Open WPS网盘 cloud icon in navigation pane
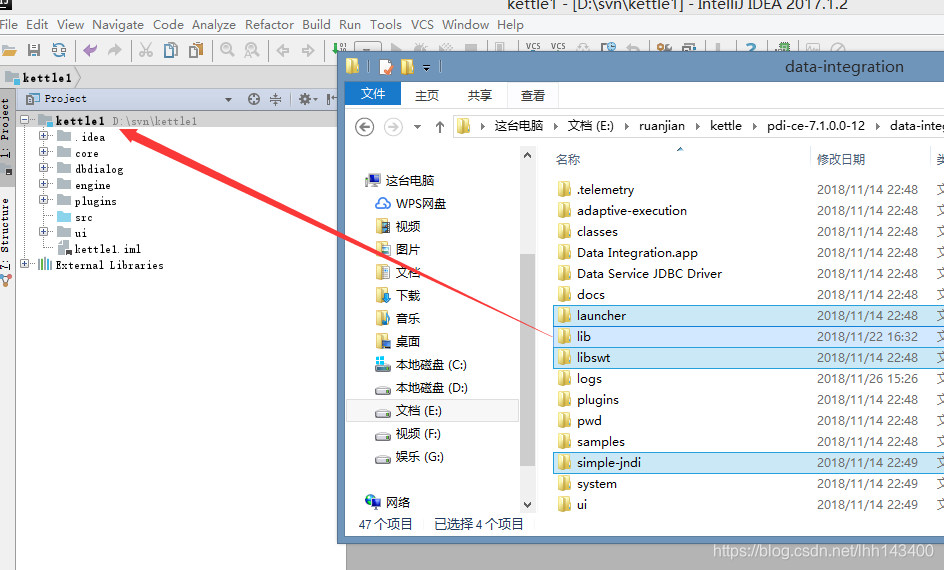The width and height of the screenshot is (944, 570). 383,203
